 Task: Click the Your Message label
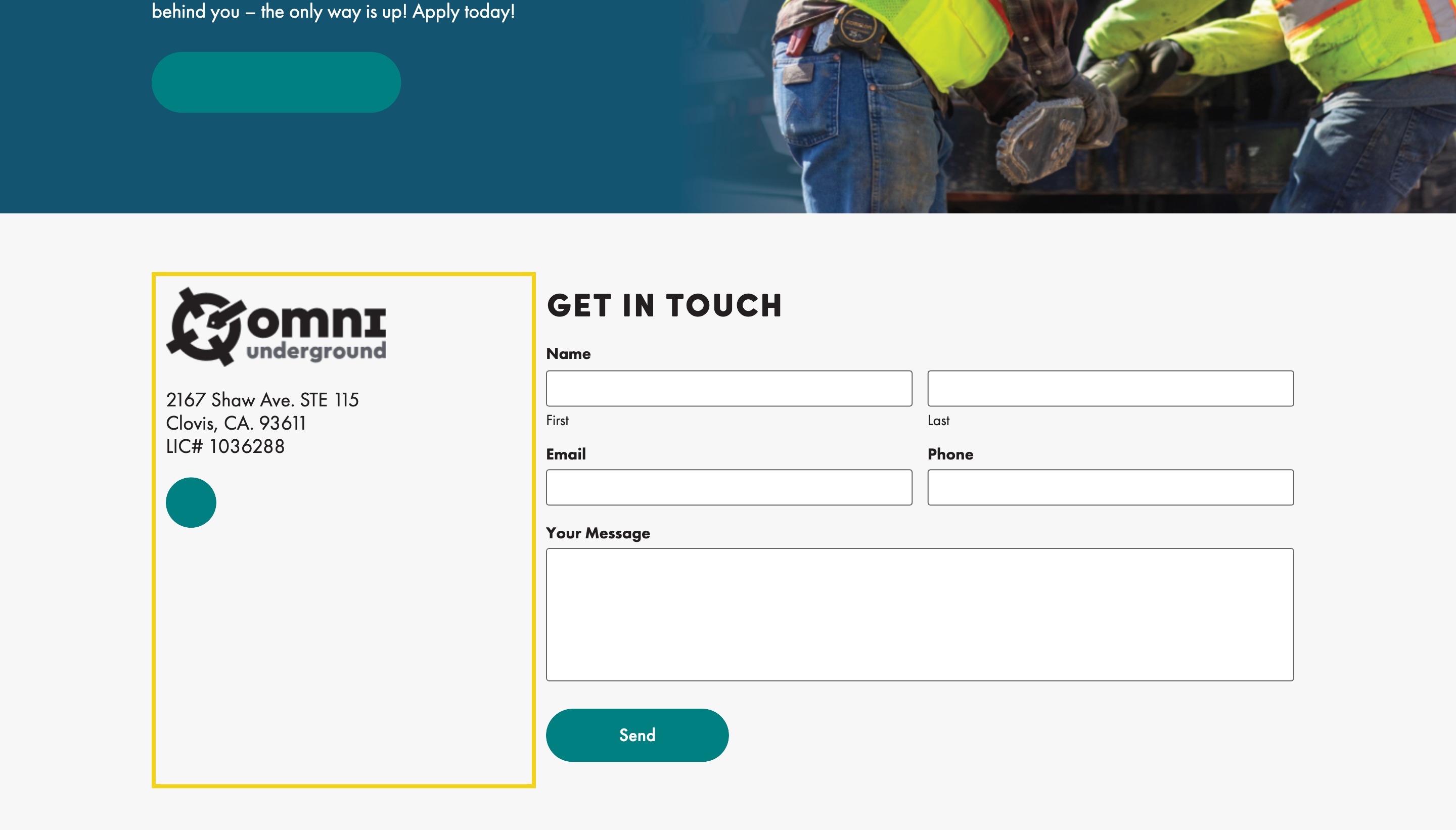click(x=598, y=533)
